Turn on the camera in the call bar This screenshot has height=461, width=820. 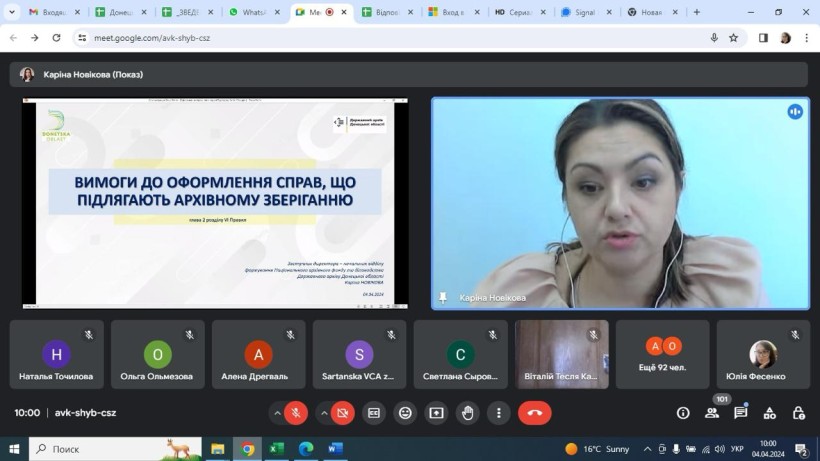343,412
